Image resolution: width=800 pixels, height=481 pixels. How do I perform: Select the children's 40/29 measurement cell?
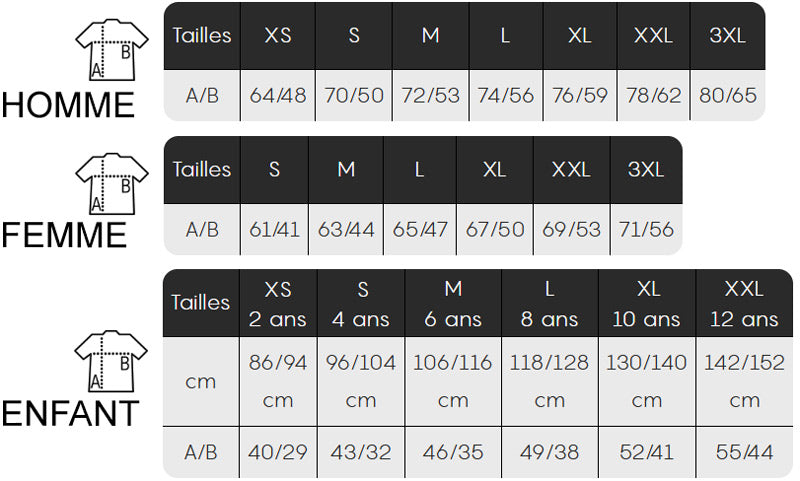click(x=278, y=453)
